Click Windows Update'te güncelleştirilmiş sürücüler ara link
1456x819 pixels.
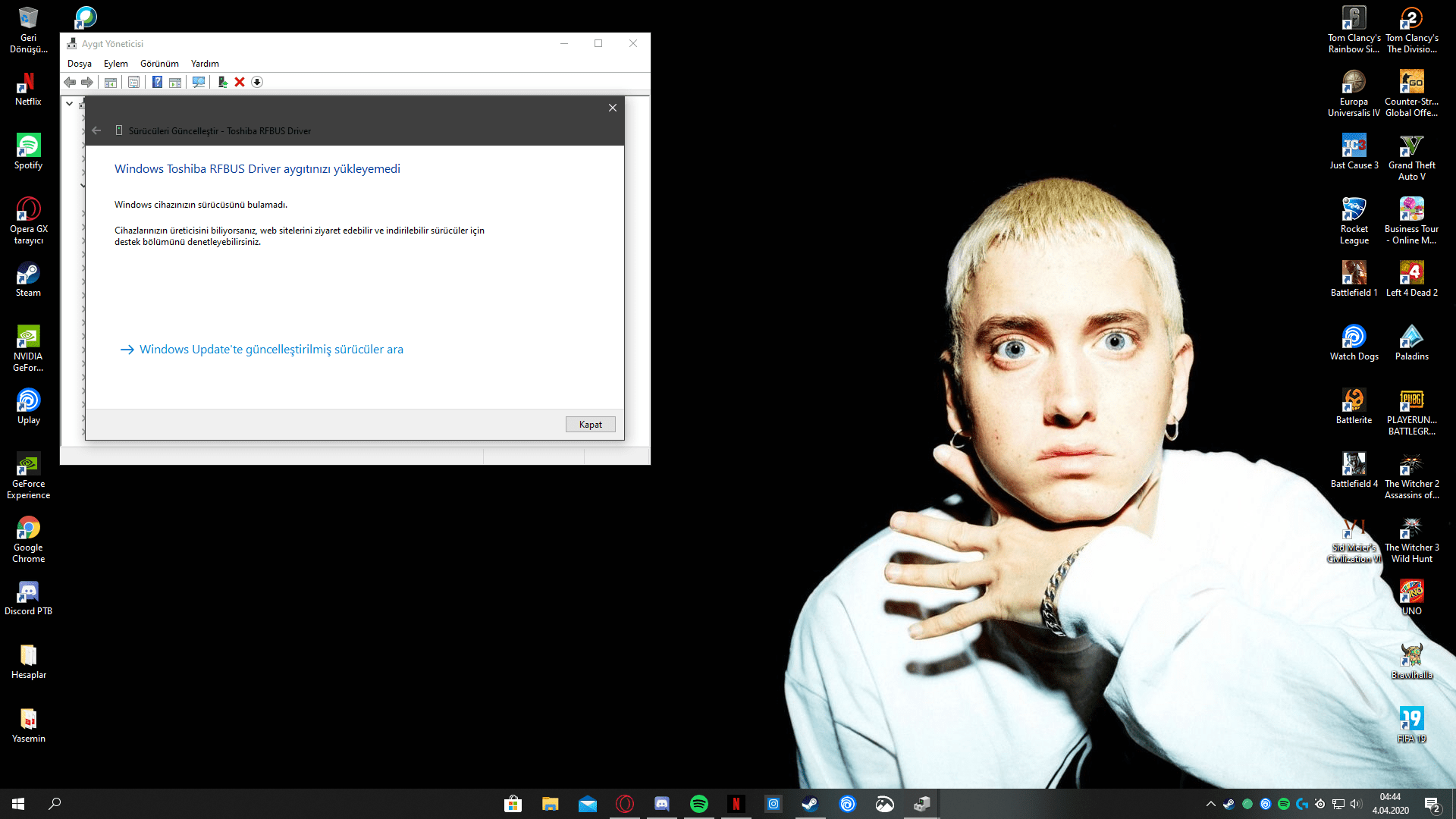point(271,350)
